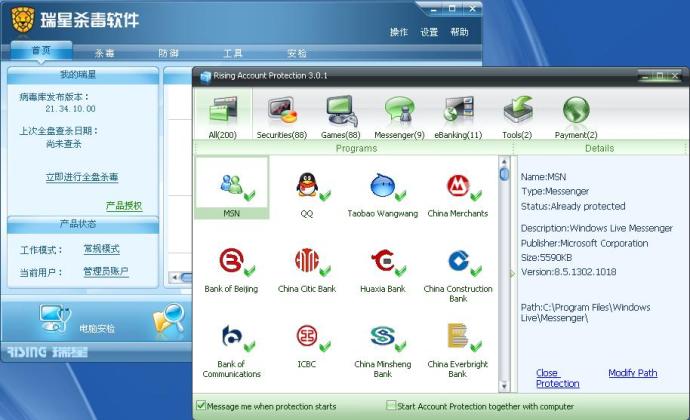Click the Details panel header
This screenshot has width=690, height=420.
pyautogui.click(x=599, y=148)
